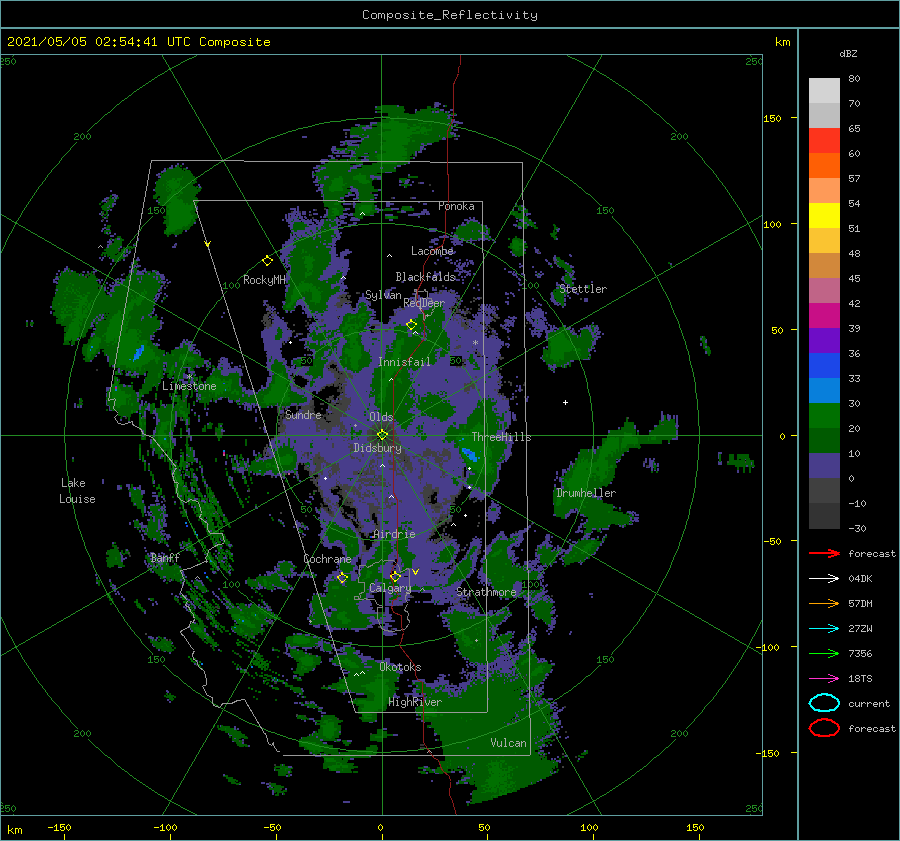
Task: Select the magenta 42 dBZ swatch
Action: tap(824, 315)
